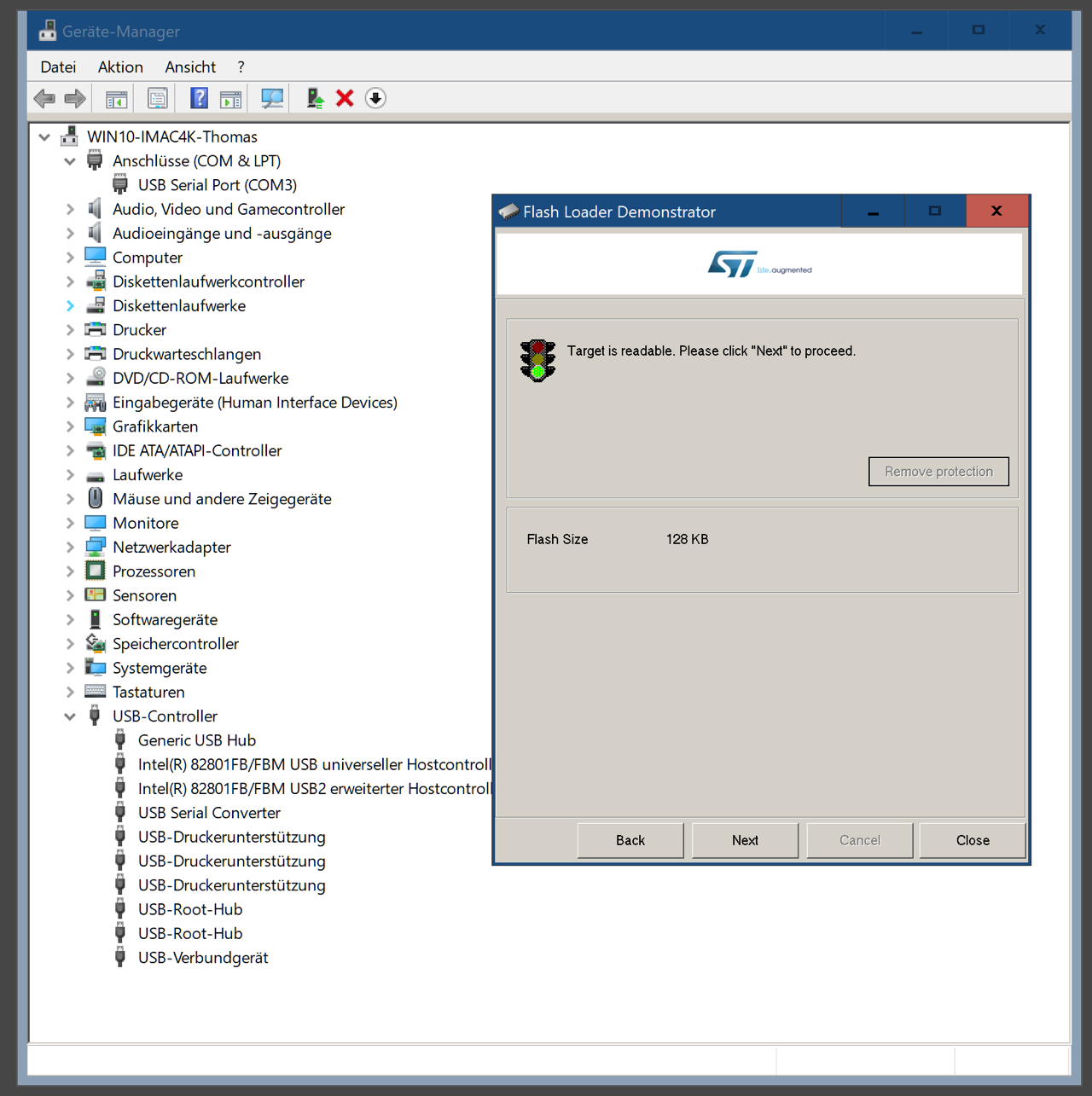Click the disable device down-arrow icon
Image resolution: width=1092 pixels, height=1096 pixels.
375,98
